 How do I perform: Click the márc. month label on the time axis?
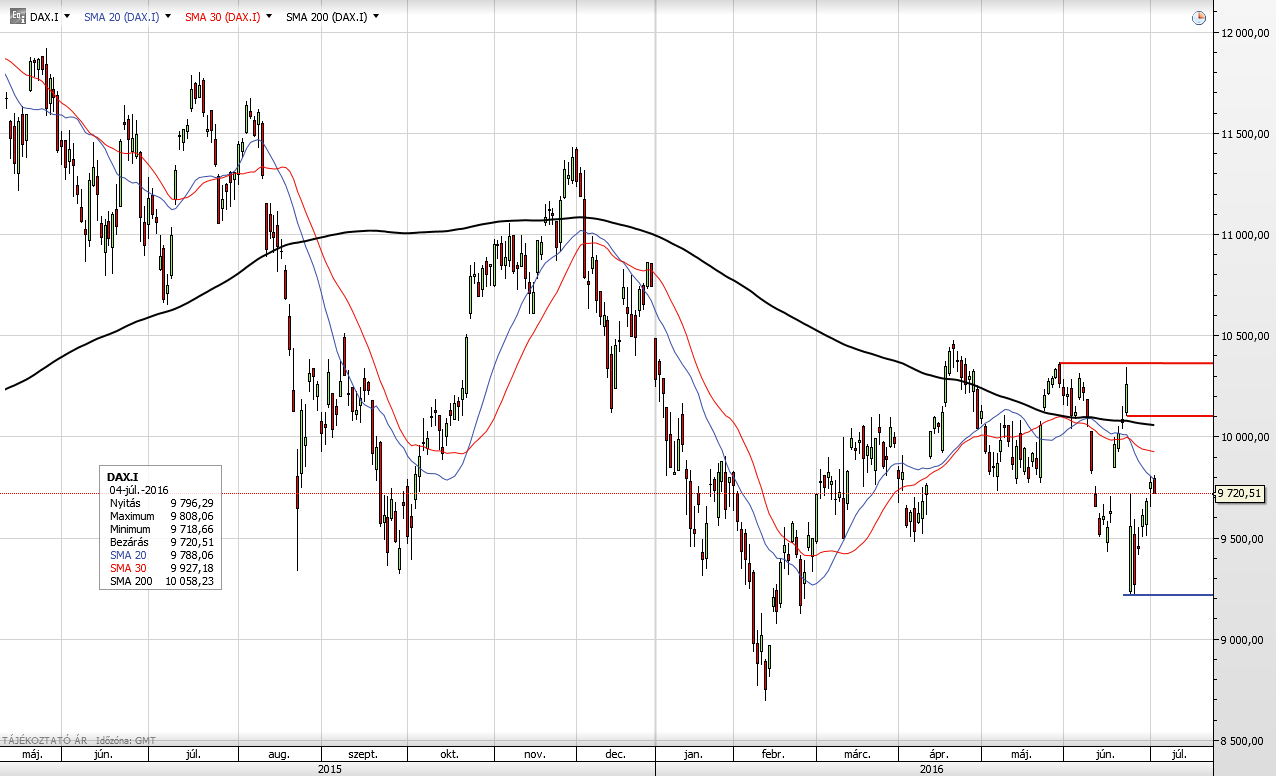[857, 755]
